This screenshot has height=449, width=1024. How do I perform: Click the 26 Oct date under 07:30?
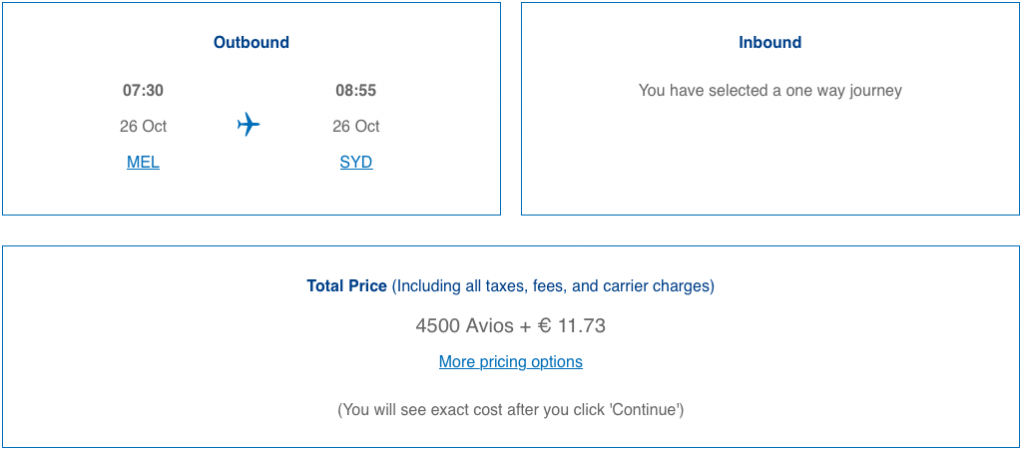click(x=143, y=126)
